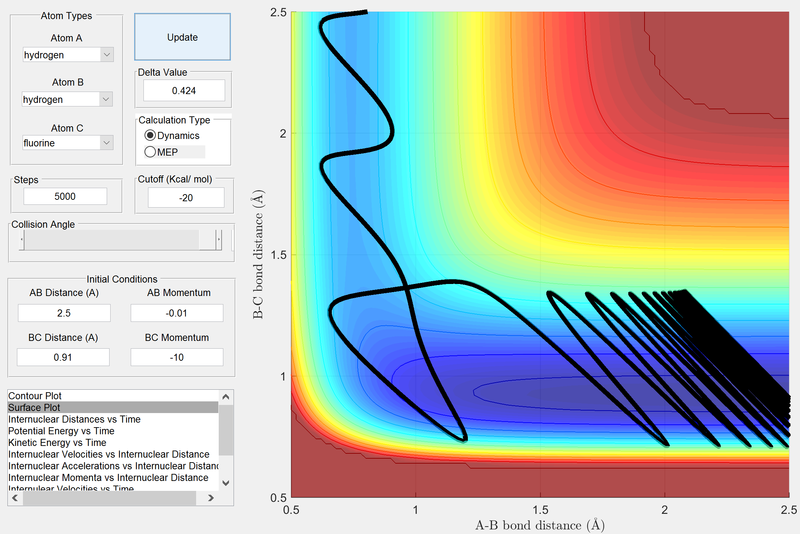Click the AB Distance input field
This screenshot has width=800, height=534.
click(64, 313)
